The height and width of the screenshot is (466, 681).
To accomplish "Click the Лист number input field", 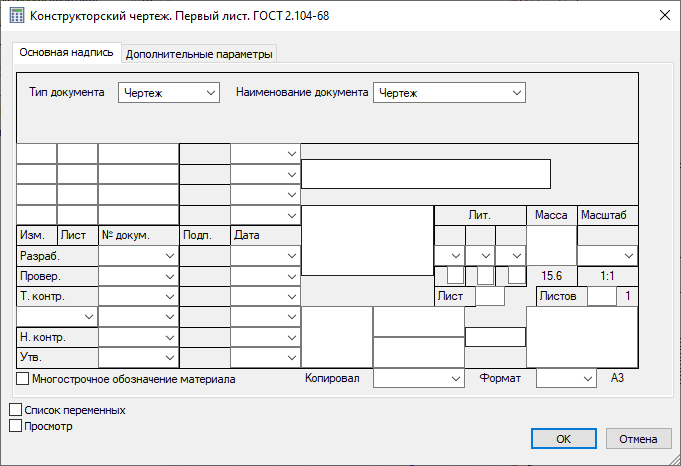I will [489, 296].
